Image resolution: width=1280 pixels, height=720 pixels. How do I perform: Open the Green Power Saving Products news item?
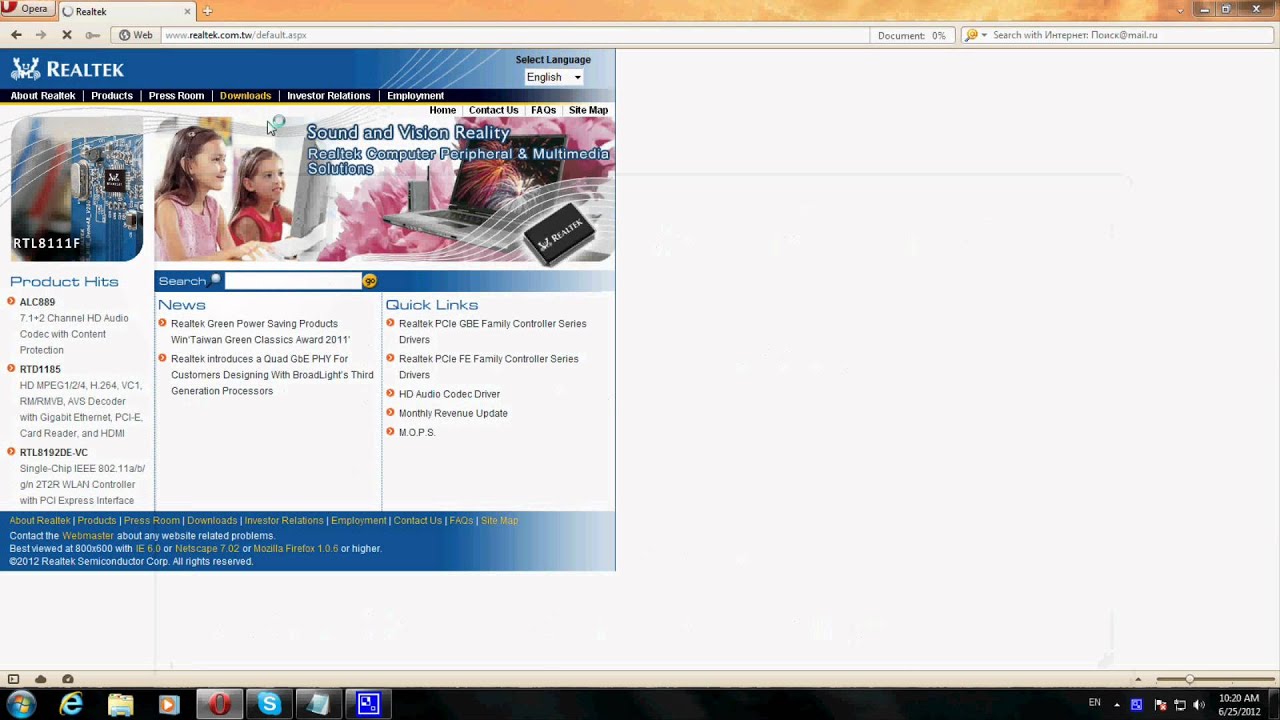click(260, 332)
